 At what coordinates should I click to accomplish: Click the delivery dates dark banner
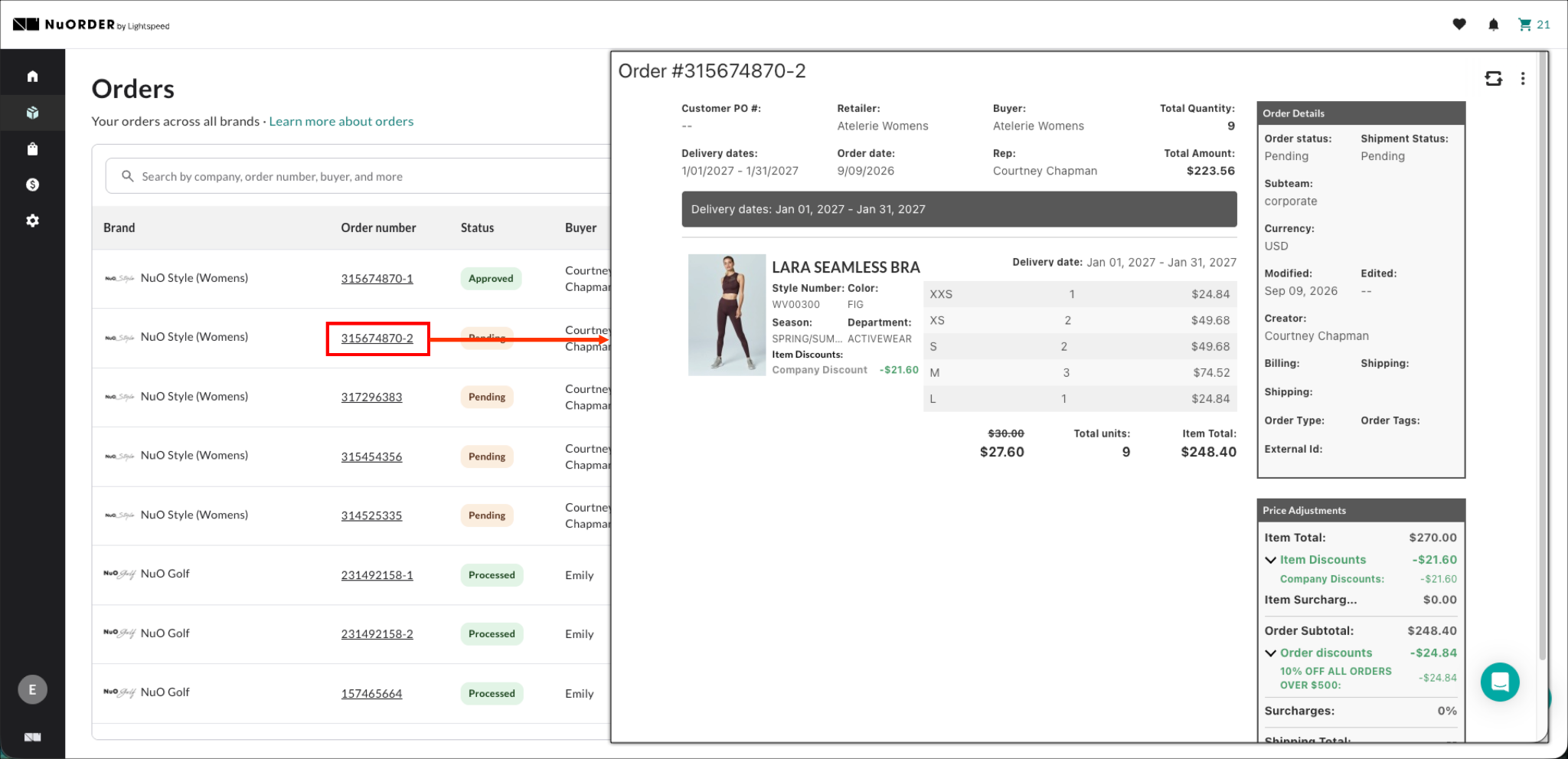click(959, 209)
